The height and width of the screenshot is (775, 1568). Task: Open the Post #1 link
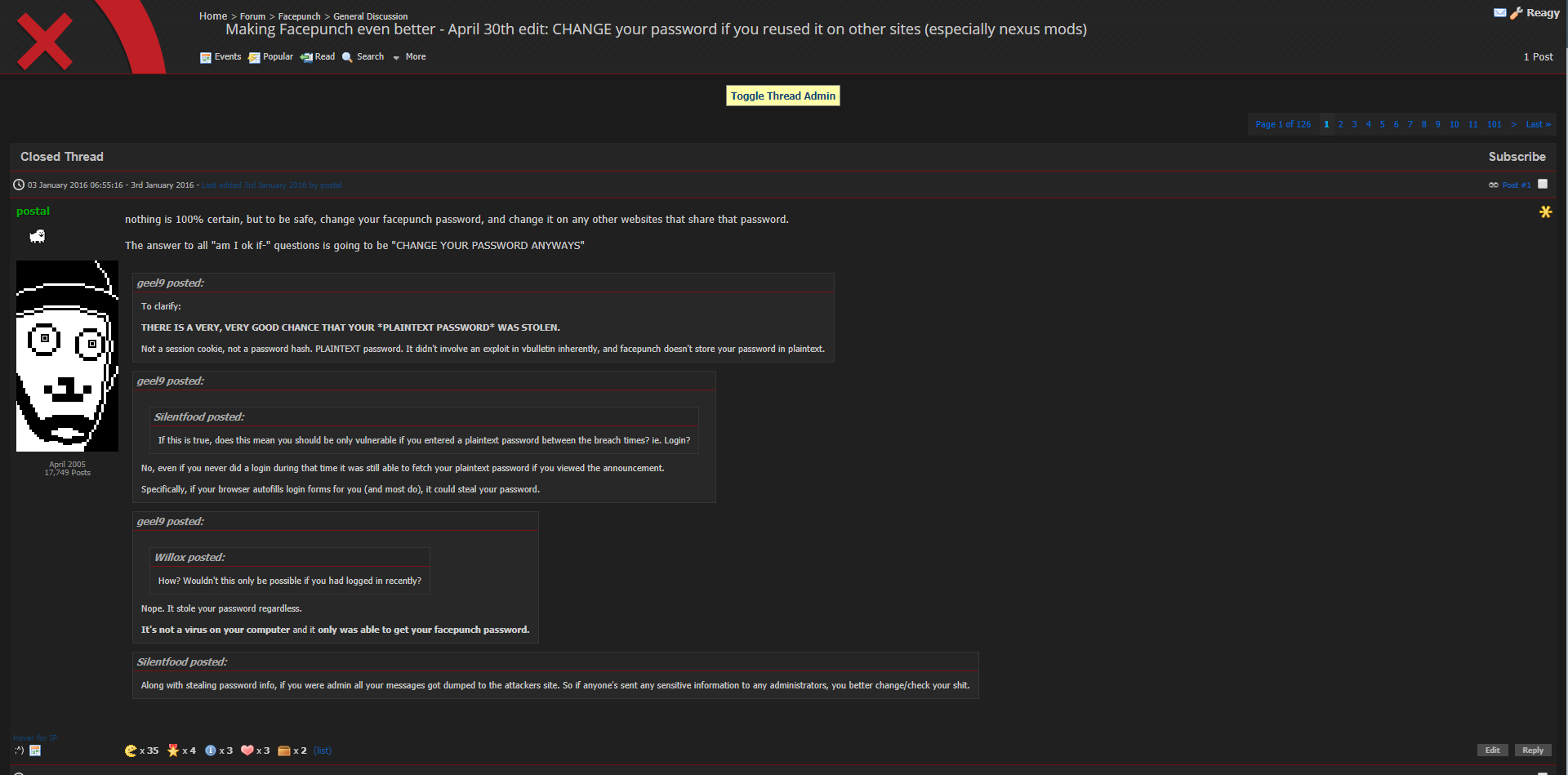click(x=1517, y=185)
